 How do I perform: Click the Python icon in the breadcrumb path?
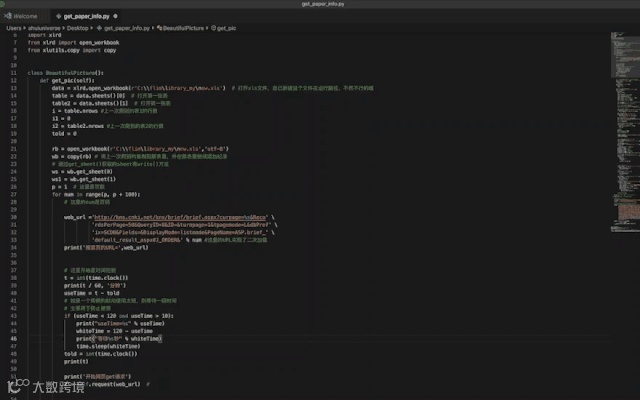99,28
